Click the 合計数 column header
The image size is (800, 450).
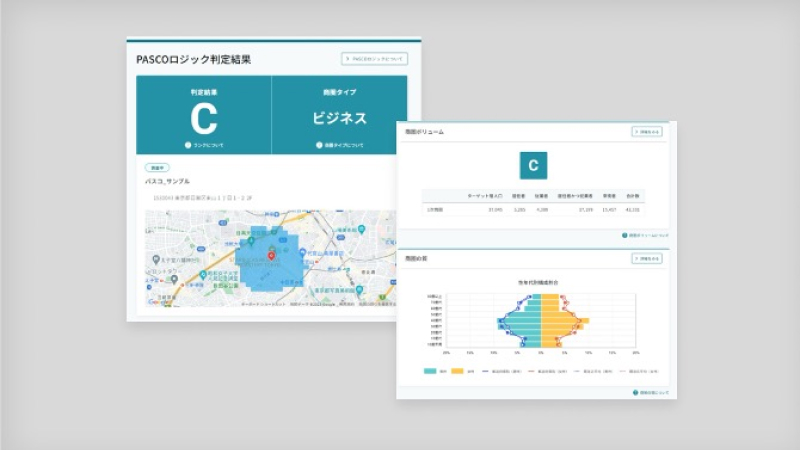click(x=633, y=196)
